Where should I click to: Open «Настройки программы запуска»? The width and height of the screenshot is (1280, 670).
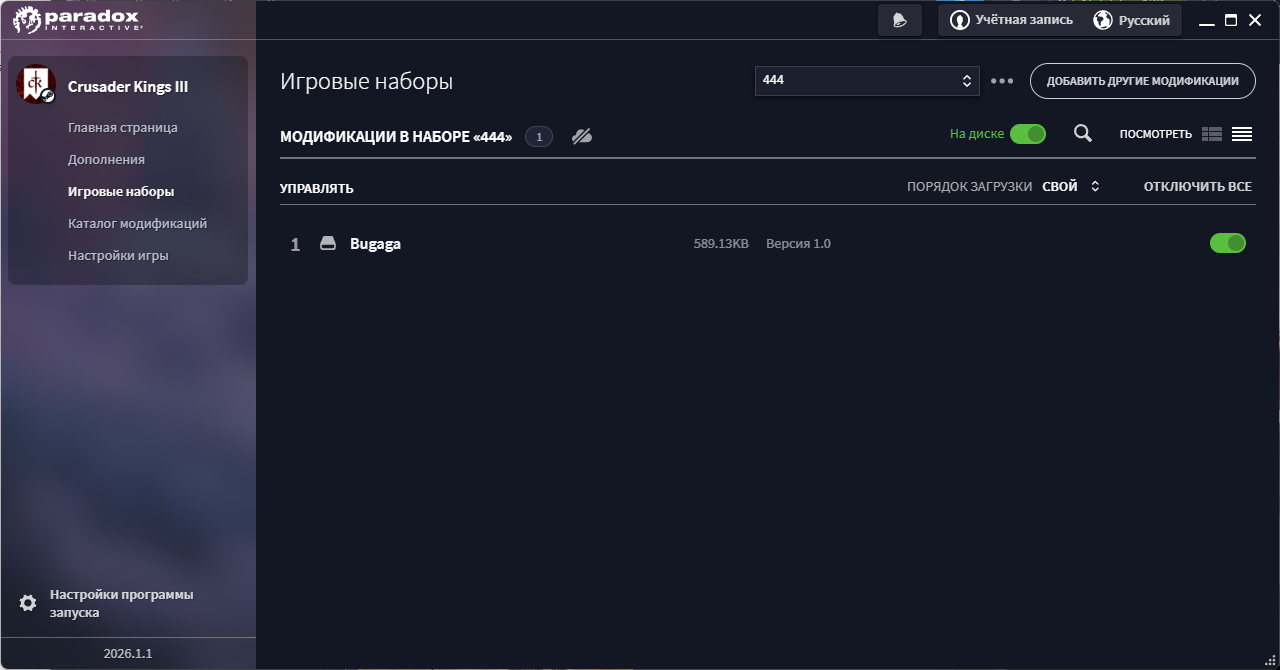pos(121,603)
